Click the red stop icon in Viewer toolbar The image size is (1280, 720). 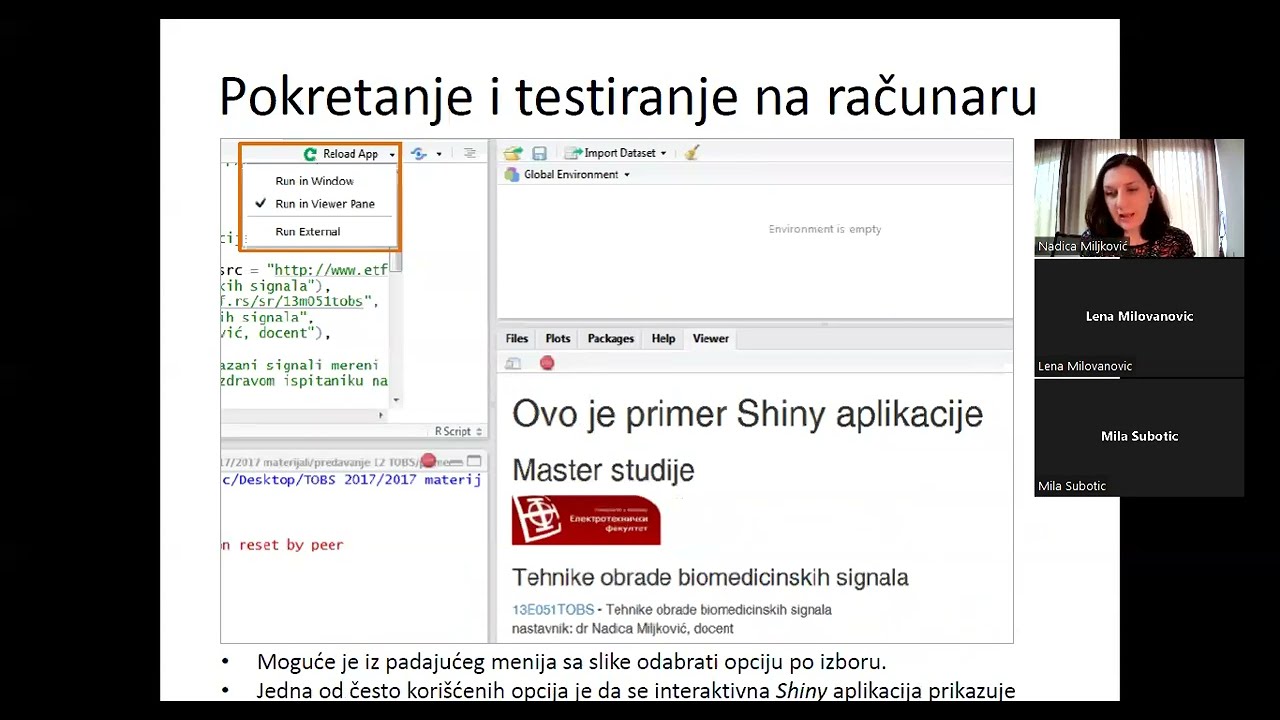547,363
